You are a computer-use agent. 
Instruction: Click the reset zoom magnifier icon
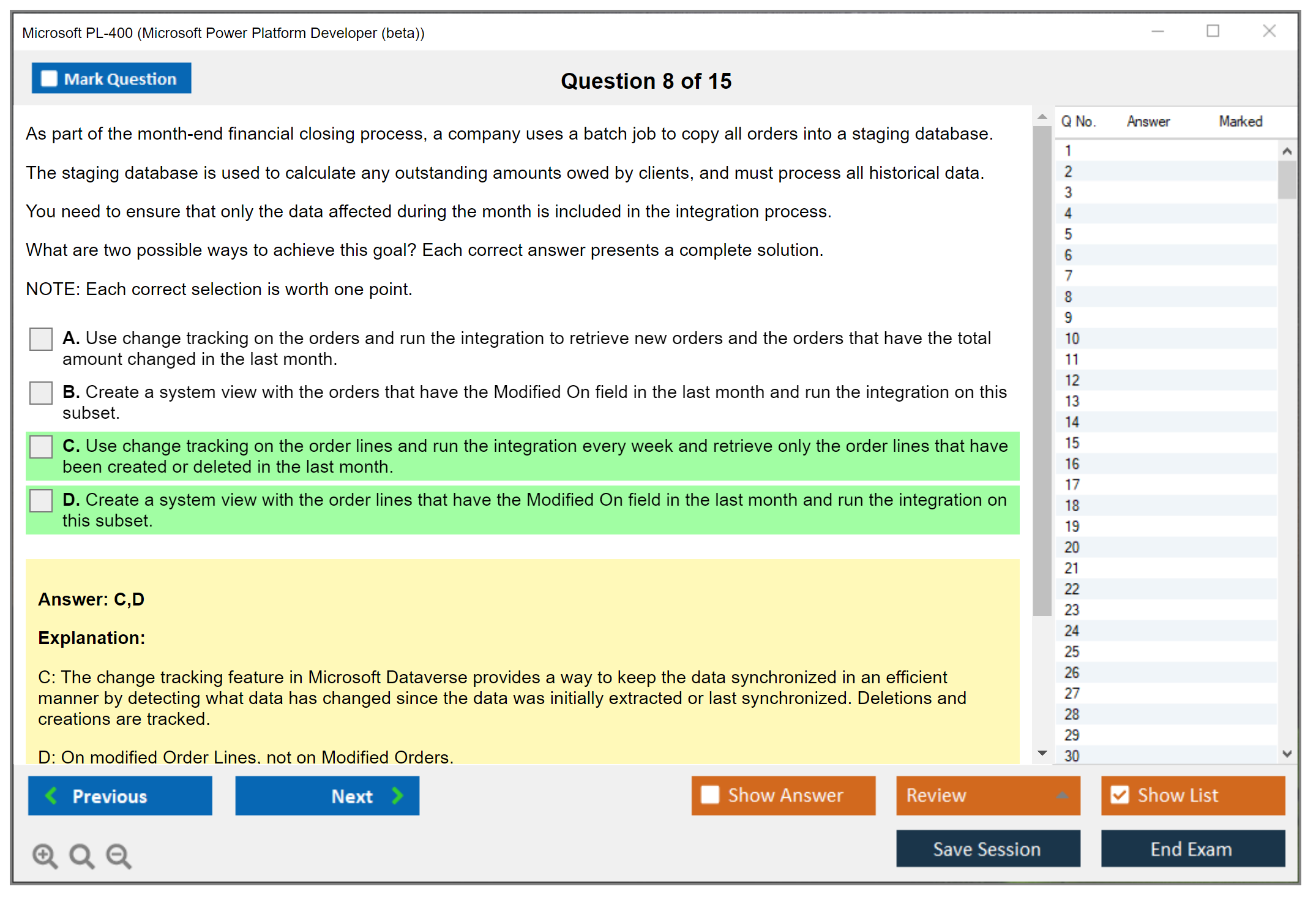click(81, 855)
